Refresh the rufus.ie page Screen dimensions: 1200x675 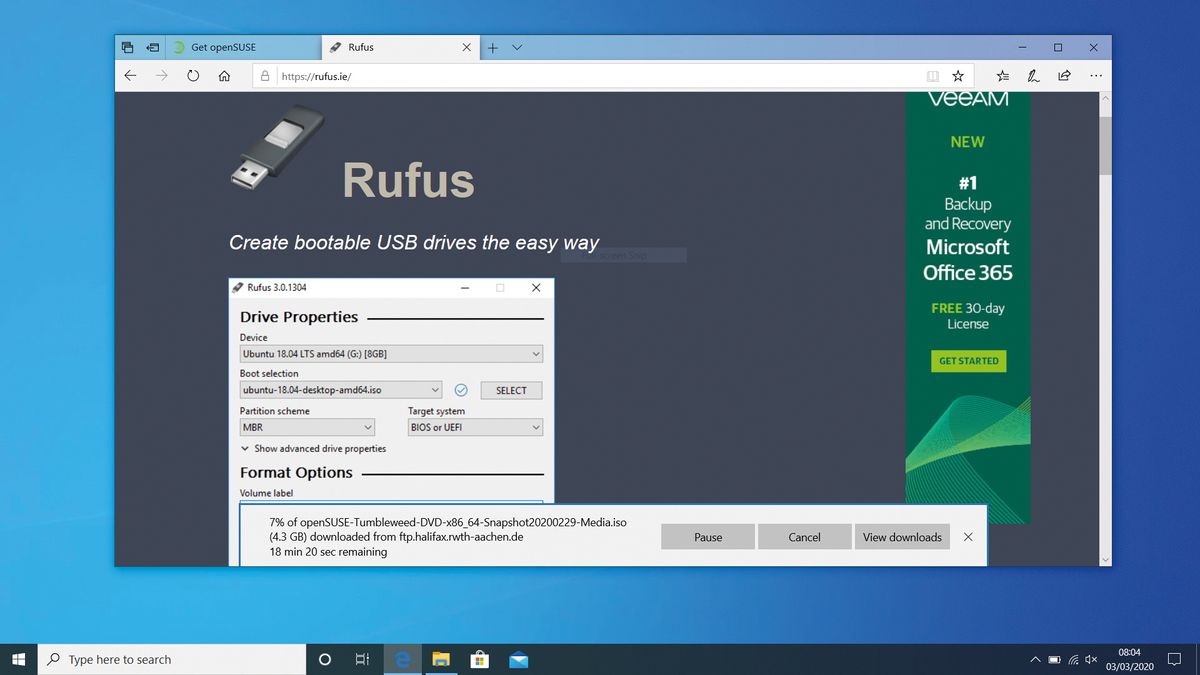pos(193,75)
